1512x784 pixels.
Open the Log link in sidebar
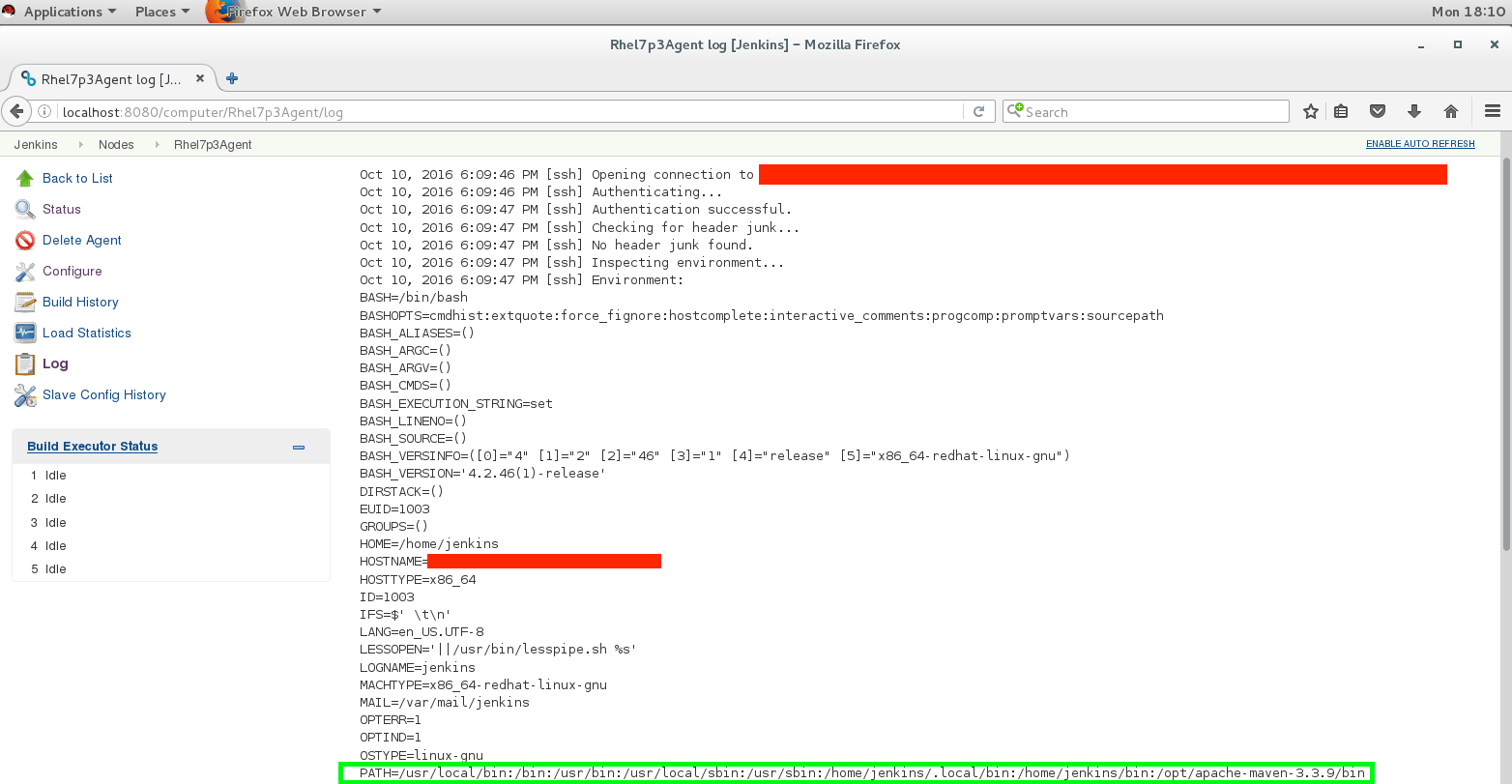[55, 364]
